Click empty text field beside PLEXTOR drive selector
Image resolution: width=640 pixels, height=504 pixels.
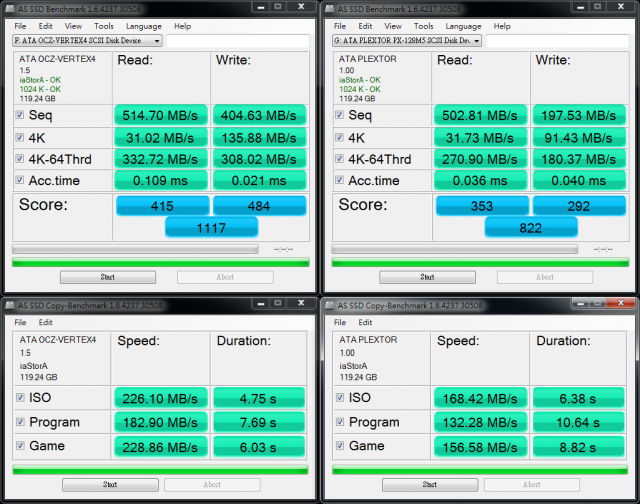558,40
